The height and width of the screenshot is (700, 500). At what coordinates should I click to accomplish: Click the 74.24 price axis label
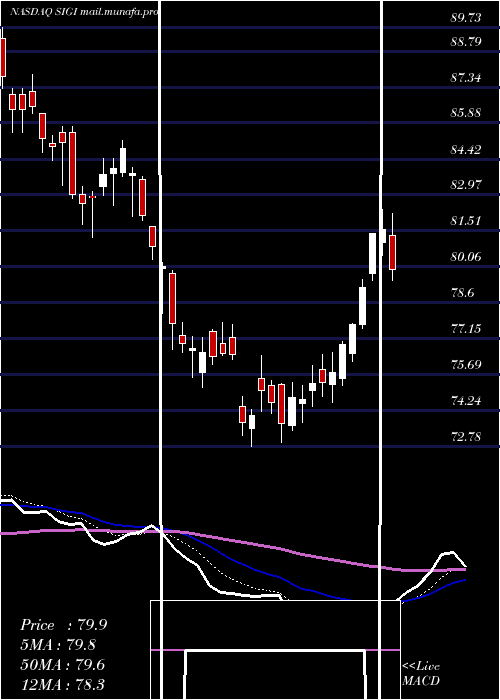pos(466,401)
